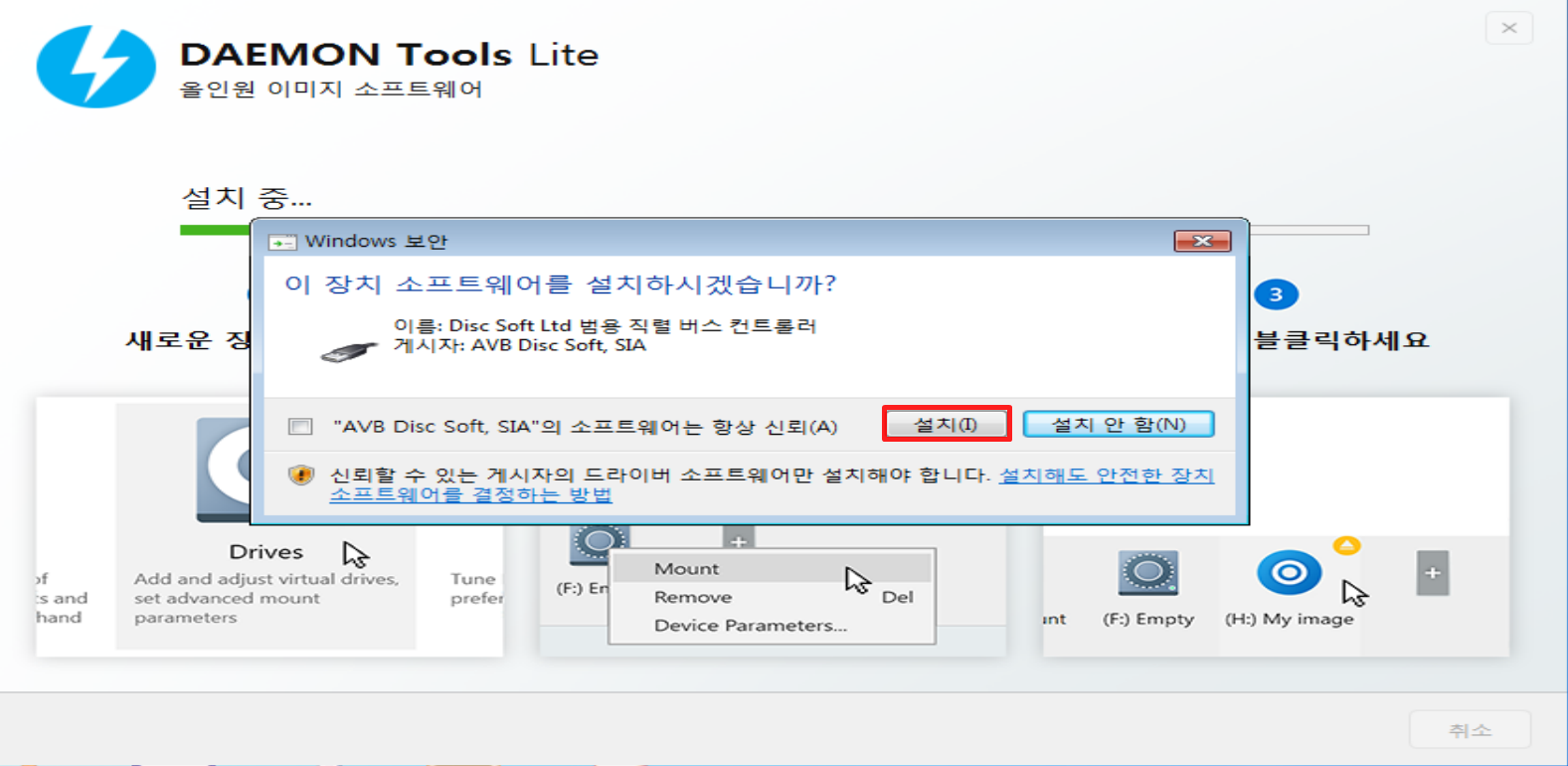This screenshot has height=766, width=1568.
Task: Click the plus add drive icon
Action: 1433,573
